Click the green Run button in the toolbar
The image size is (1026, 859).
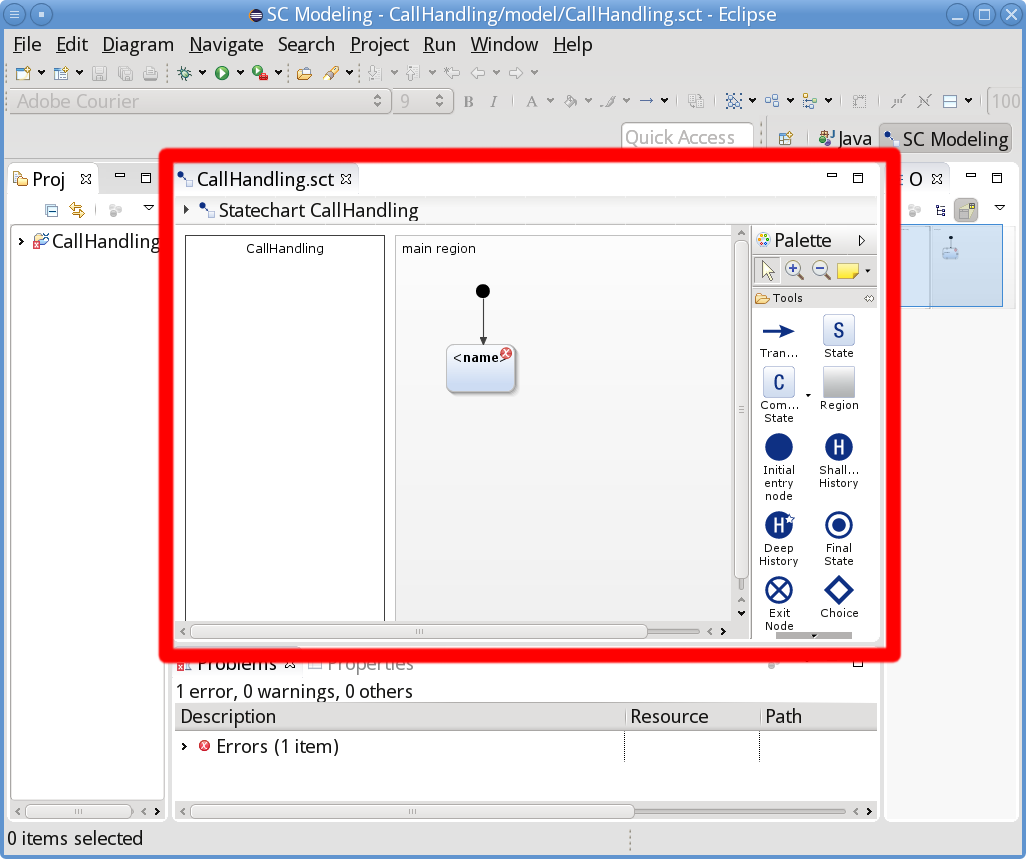tap(222, 73)
